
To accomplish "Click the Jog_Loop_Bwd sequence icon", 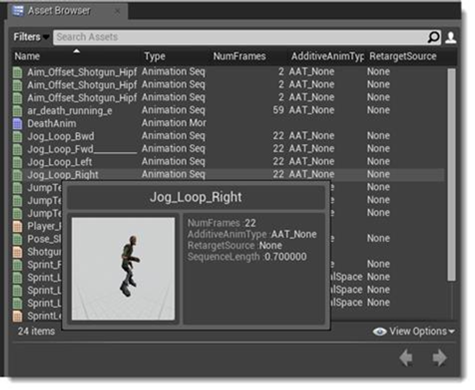I will click(x=17, y=136).
